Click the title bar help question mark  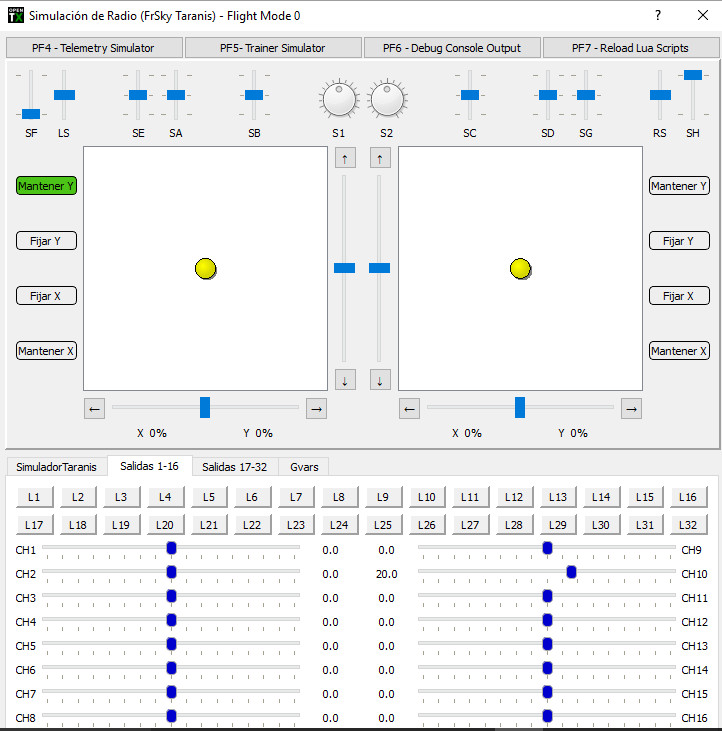tap(657, 15)
